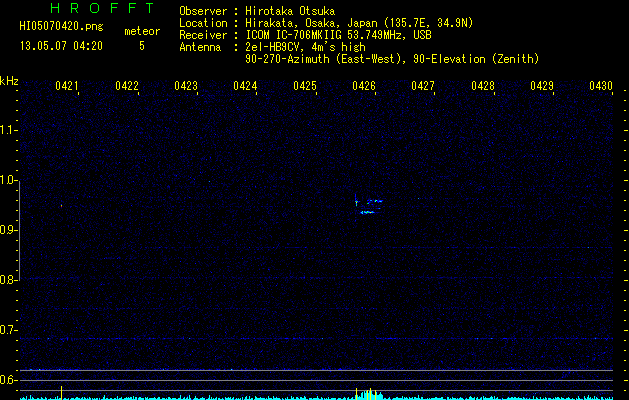
Task: Click the Observer Hirotaka Otsuka line
Action: 257,11
